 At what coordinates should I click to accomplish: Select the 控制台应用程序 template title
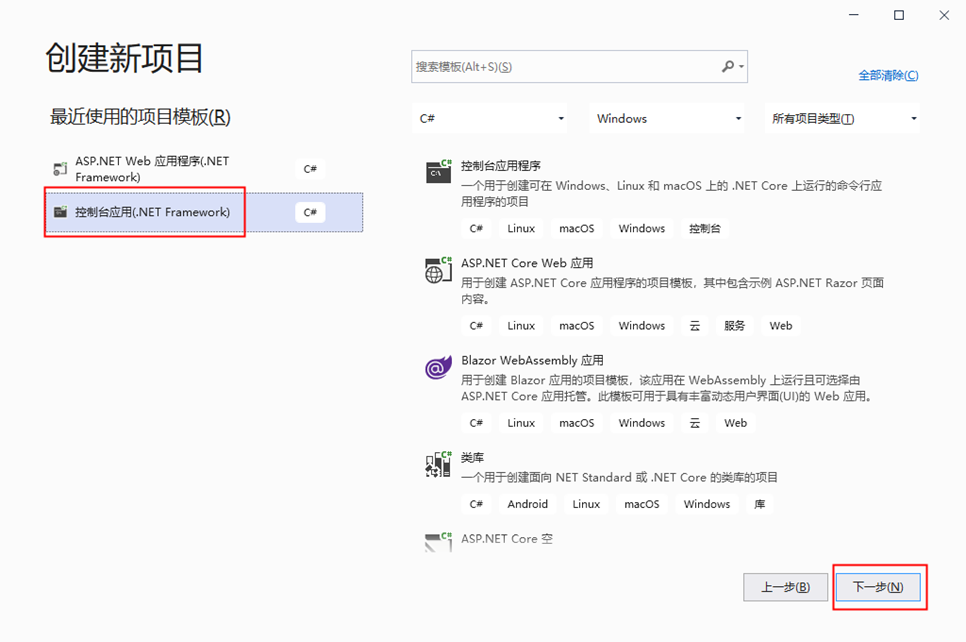click(501, 166)
